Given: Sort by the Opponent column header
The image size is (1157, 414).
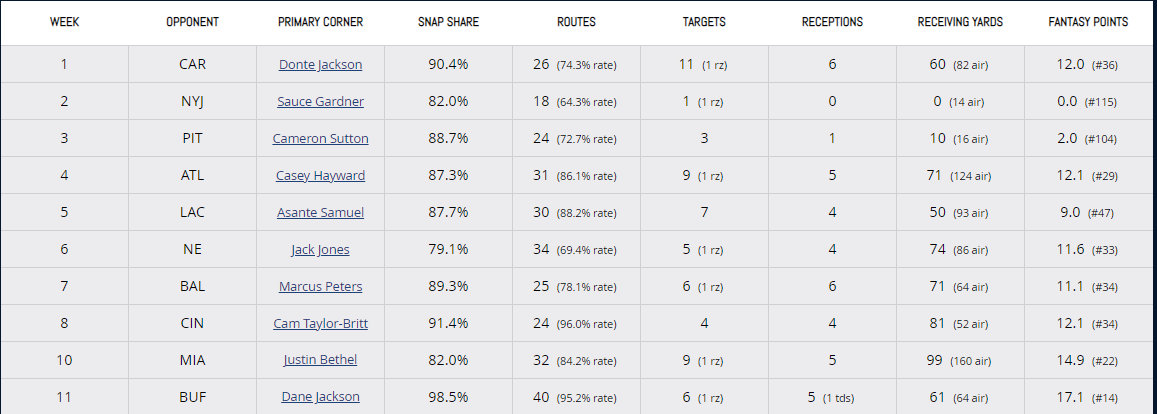Looking at the screenshot, I should (x=192, y=22).
